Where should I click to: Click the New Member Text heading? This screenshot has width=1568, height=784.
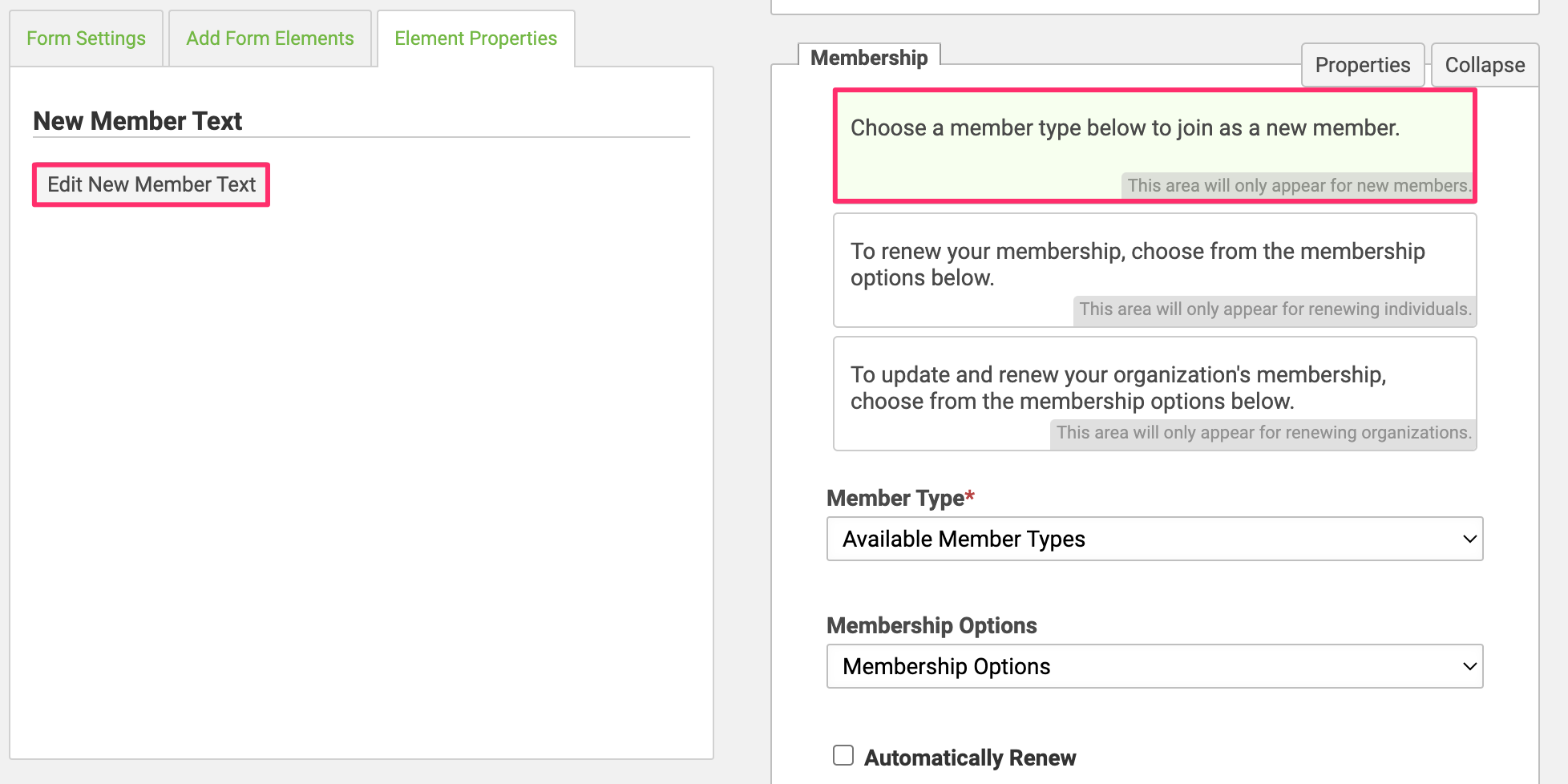137,121
